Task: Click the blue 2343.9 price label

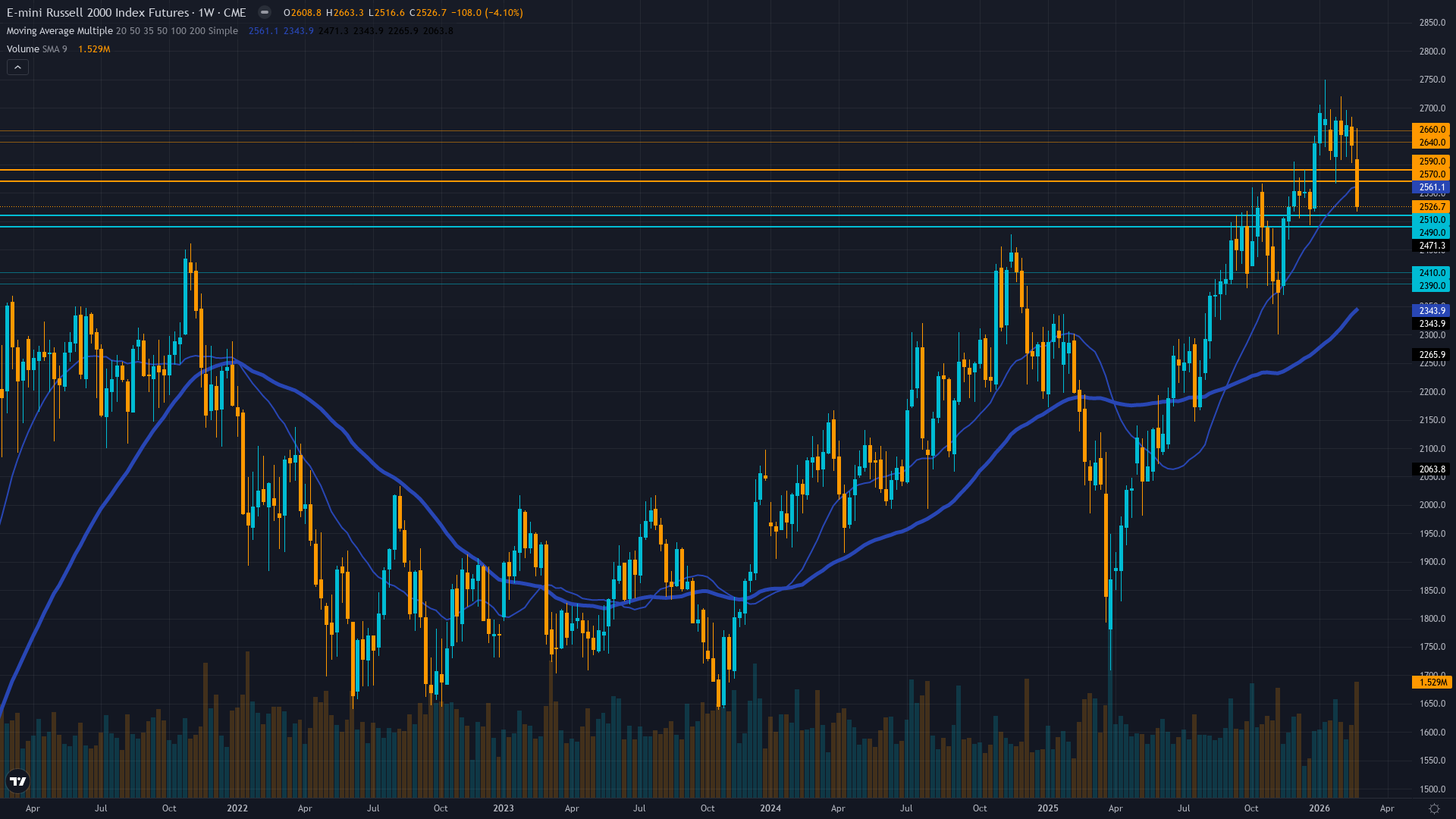Action: tap(1432, 311)
